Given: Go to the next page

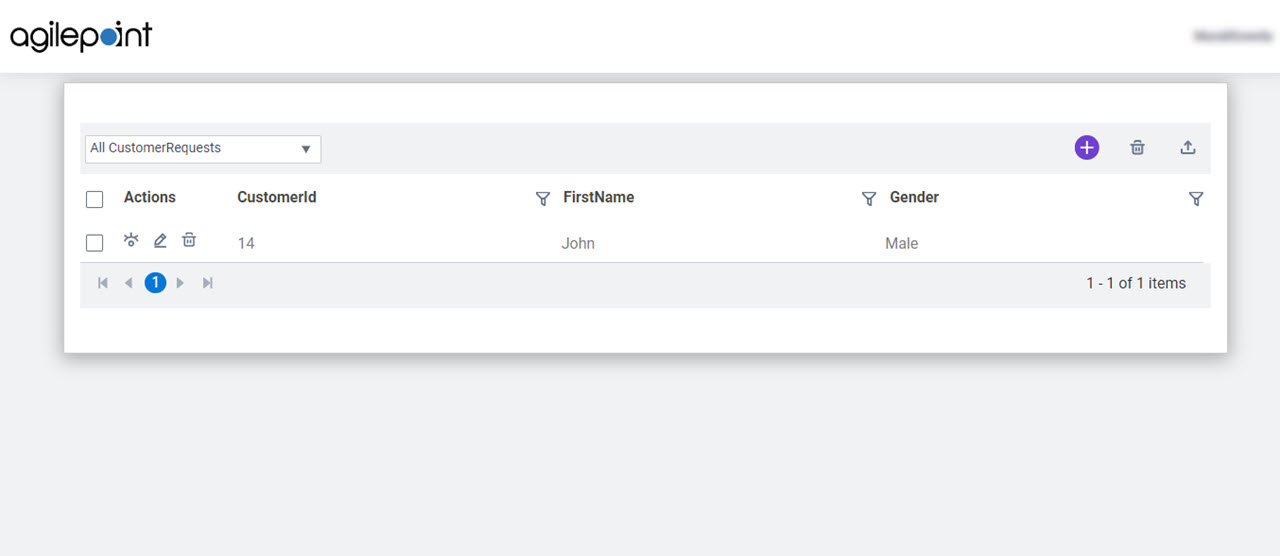Looking at the screenshot, I should coord(181,283).
